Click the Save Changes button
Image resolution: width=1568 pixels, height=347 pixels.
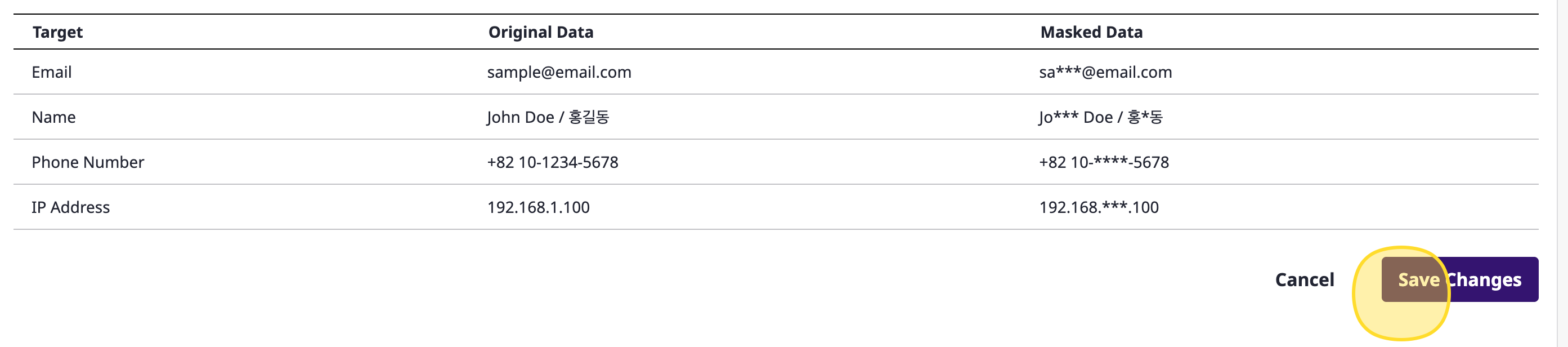tap(1459, 279)
